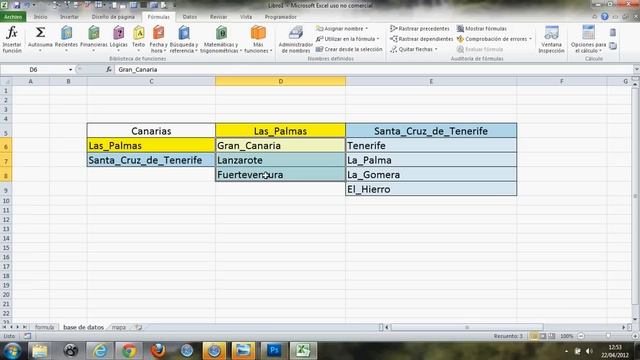Select the Canarias cell
This screenshot has height=360, width=640.
tap(151, 131)
